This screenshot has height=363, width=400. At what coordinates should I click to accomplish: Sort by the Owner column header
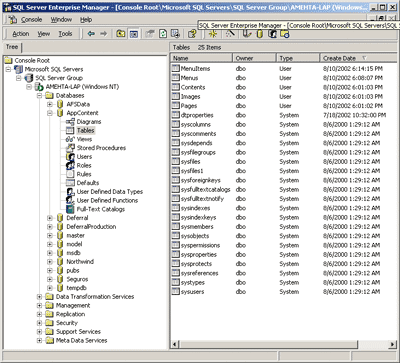tap(255, 58)
